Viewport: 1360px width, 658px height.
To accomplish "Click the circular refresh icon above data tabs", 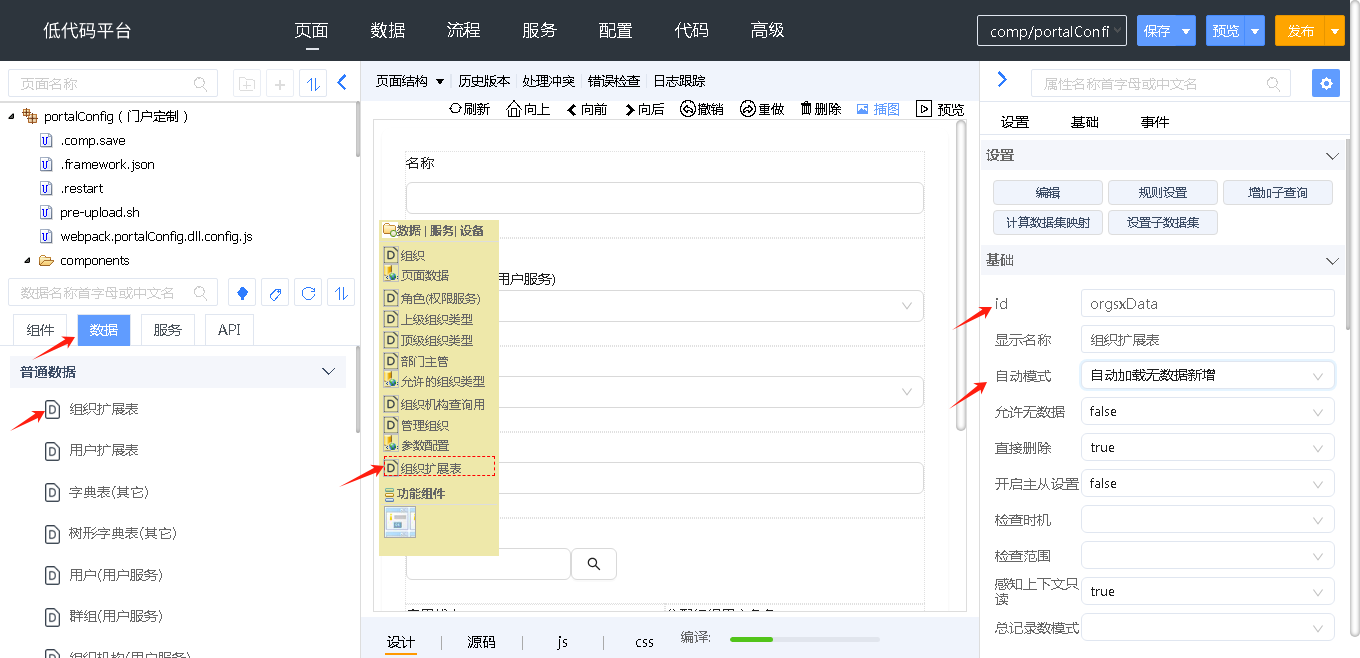I will pos(309,293).
